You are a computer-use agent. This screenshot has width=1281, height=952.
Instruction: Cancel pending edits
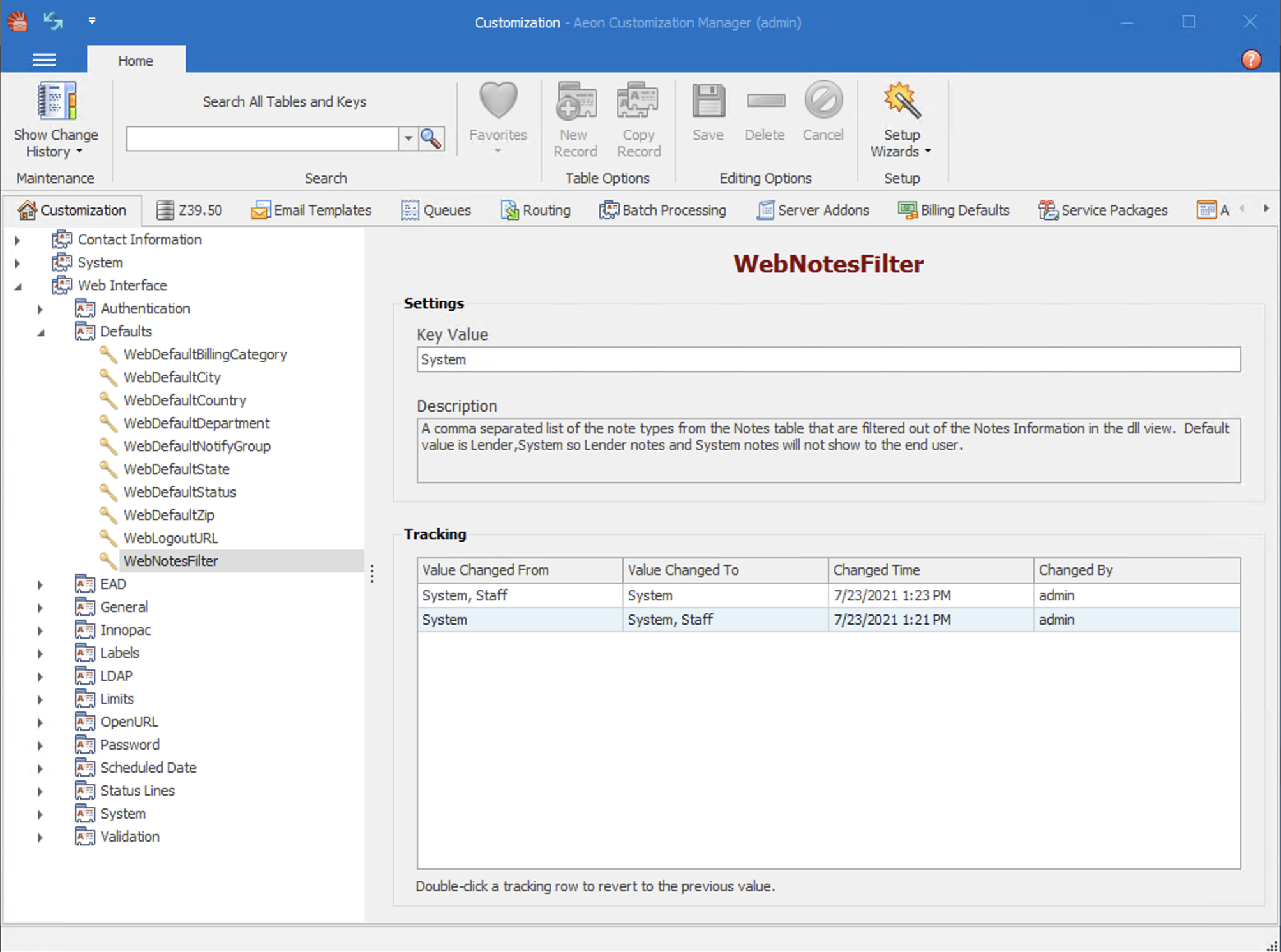coord(823,102)
